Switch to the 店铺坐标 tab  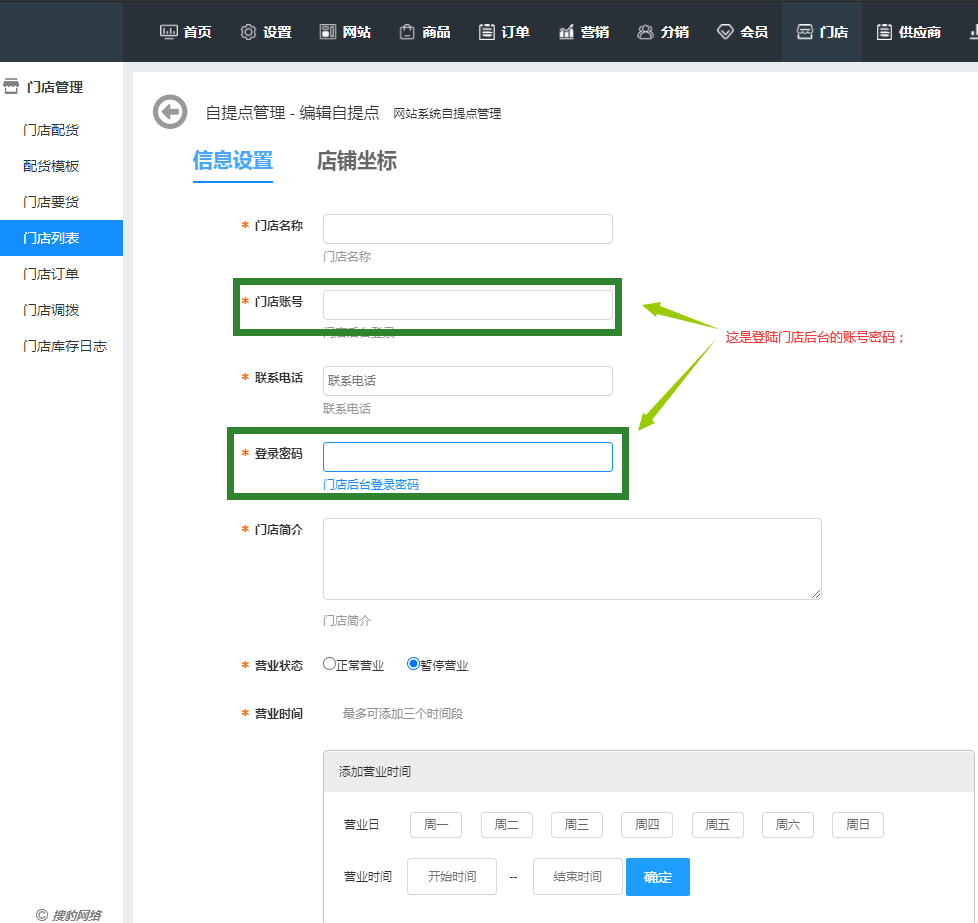point(356,161)
